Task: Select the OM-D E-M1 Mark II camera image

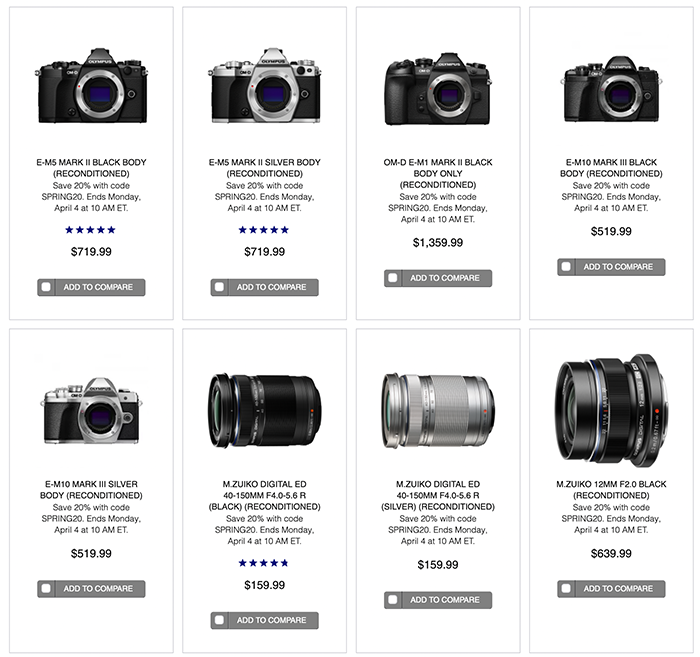Action: (437, 86)
